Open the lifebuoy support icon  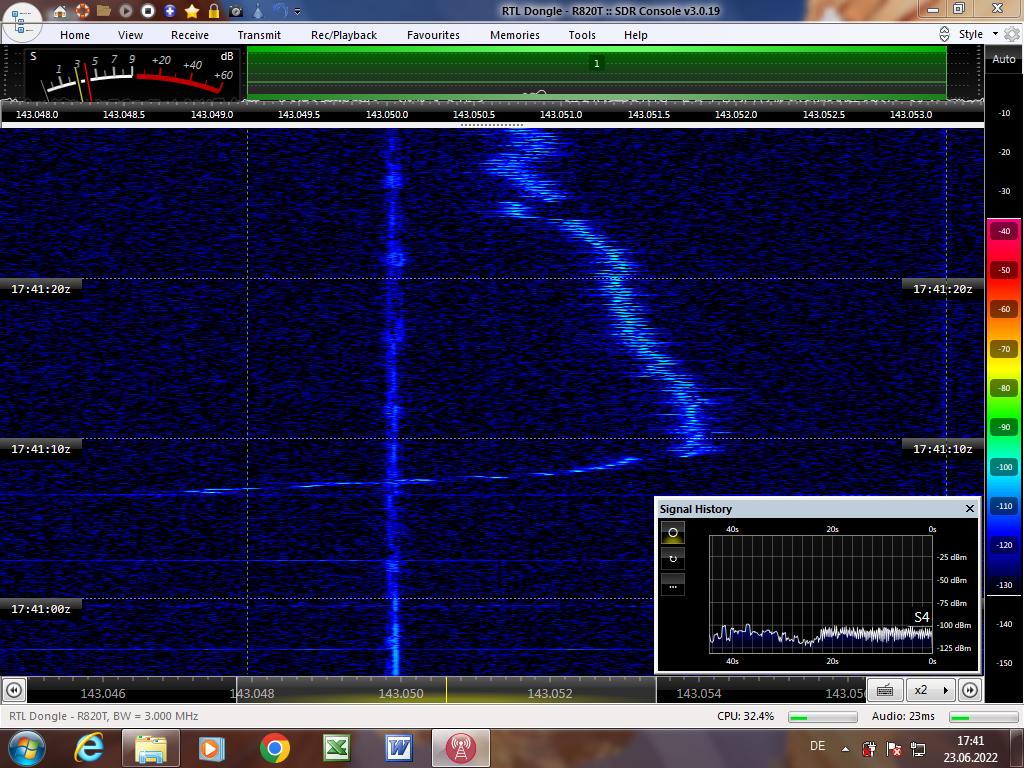(82, 11)
